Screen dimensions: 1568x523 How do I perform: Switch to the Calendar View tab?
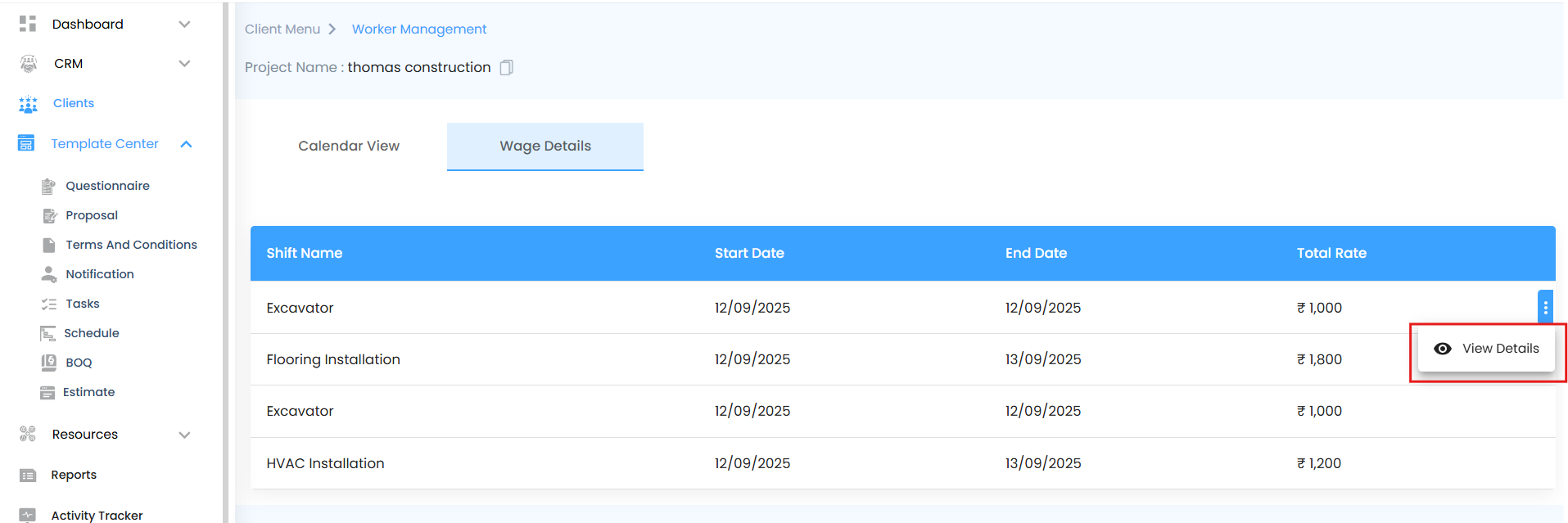349,146
